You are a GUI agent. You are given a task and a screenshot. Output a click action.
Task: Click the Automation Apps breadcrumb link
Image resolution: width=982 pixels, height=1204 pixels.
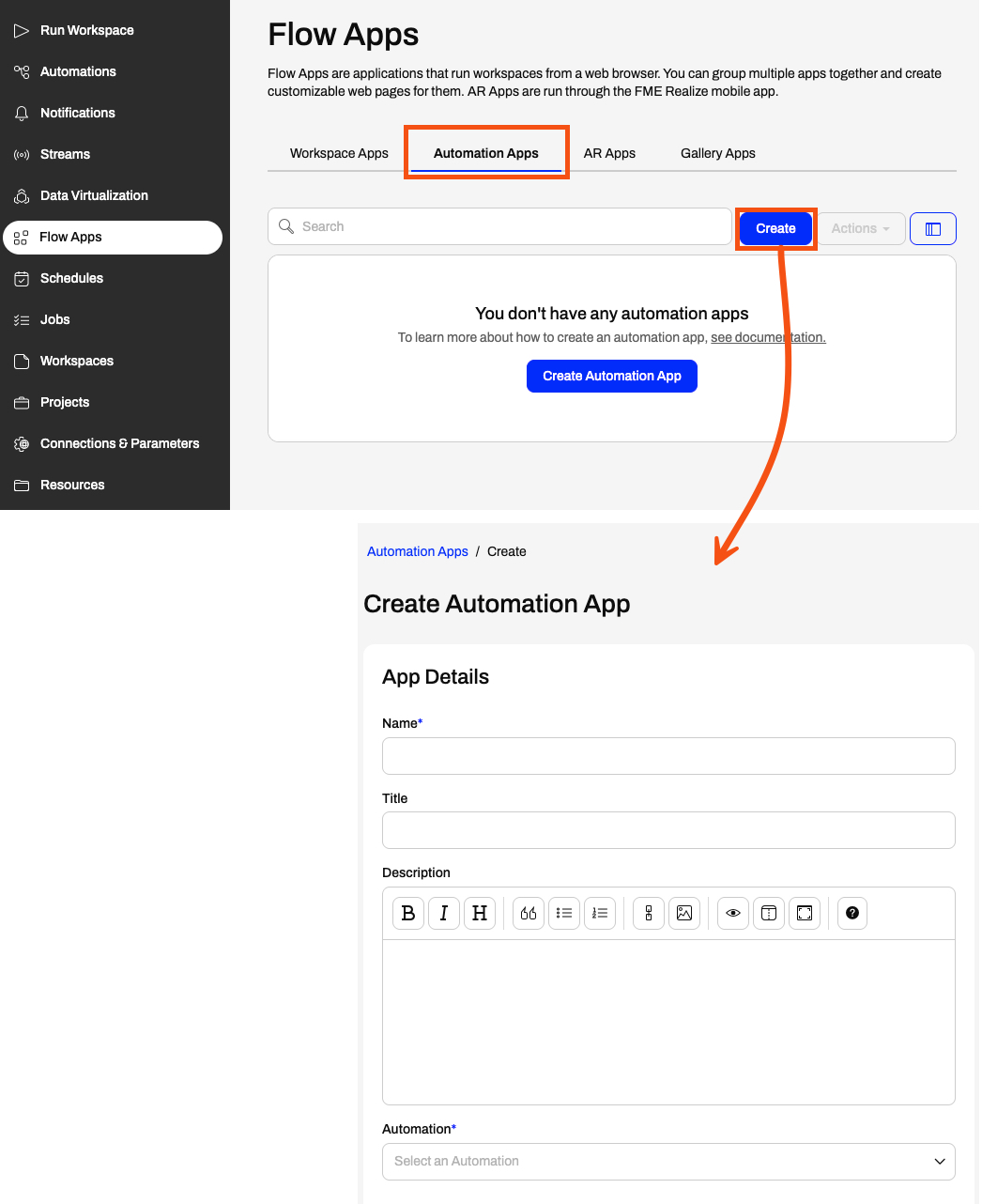[418, 551]
